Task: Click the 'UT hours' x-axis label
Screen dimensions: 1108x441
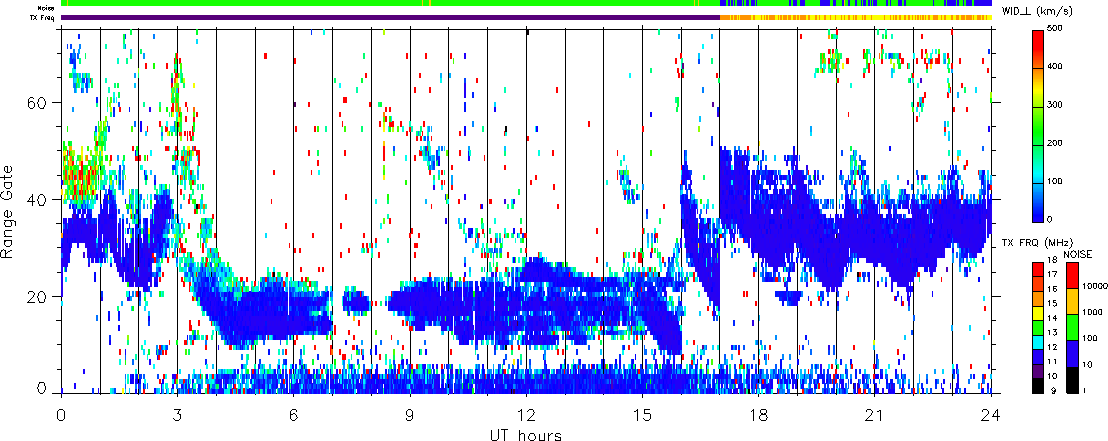Action: [526, 434]
